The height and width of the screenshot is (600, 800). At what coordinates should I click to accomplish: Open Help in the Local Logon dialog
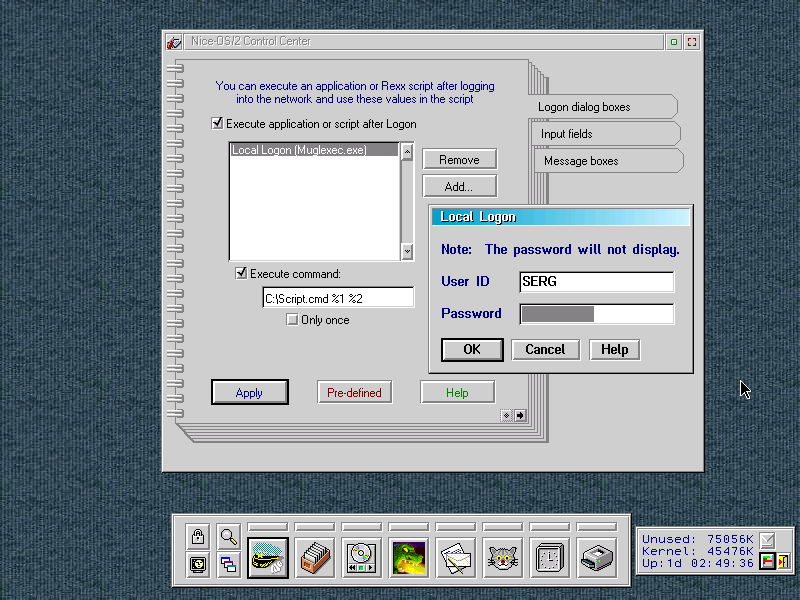[614, 349]
